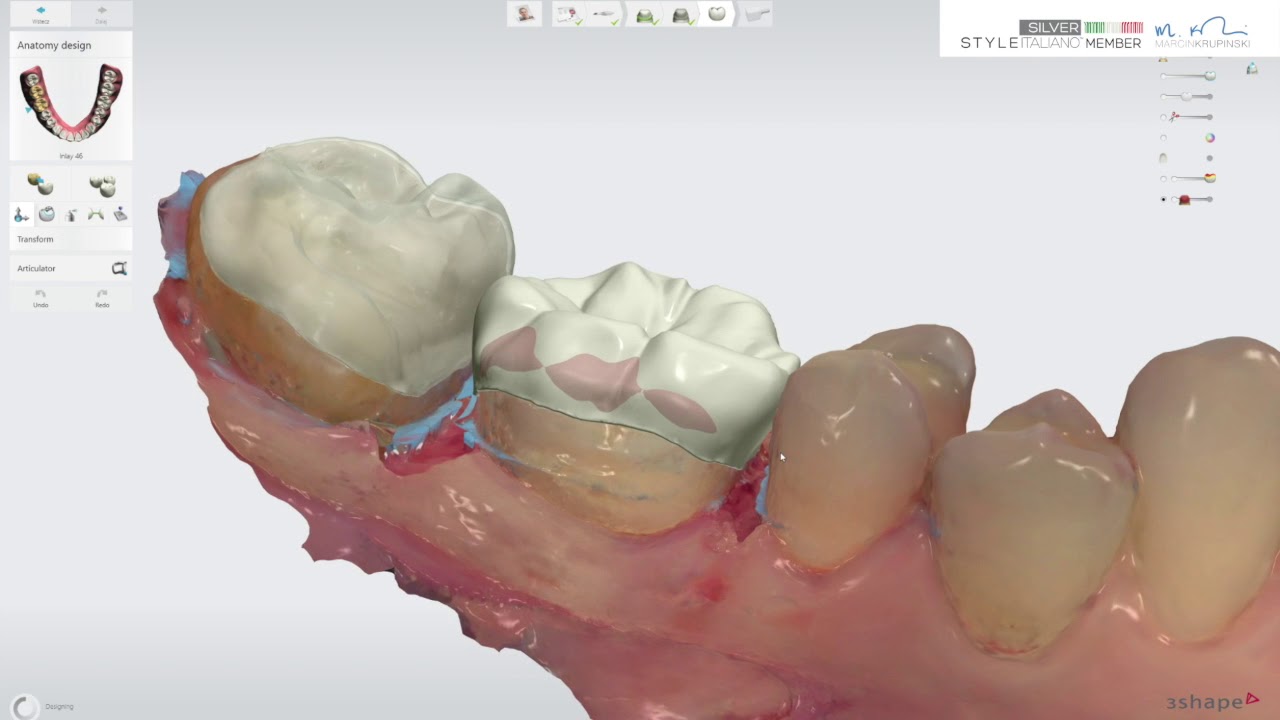Undo the last design action

pyautogui.click(x=40, y=298)
